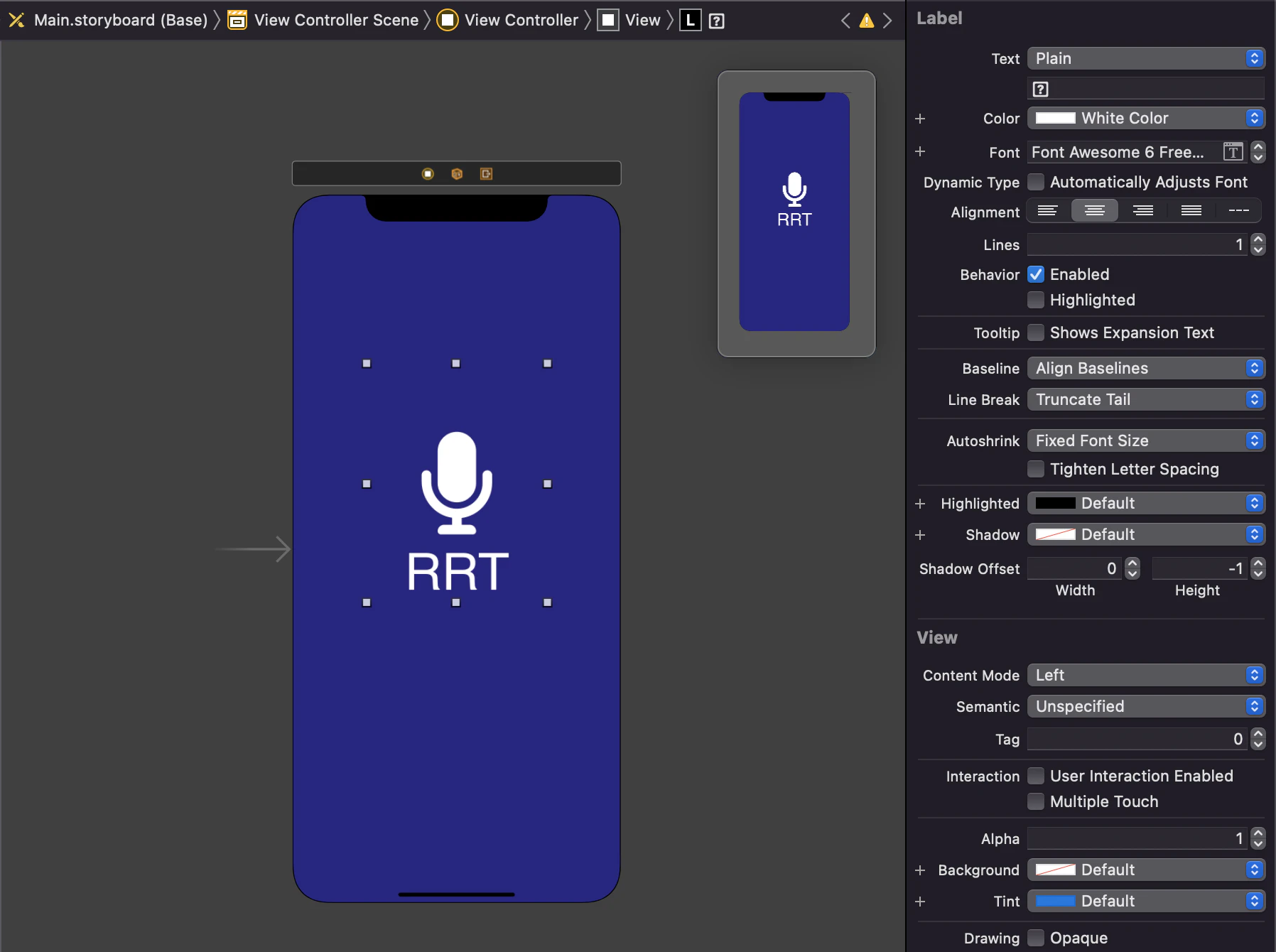Select the microphone glyph on the canvas

(457, 483)
